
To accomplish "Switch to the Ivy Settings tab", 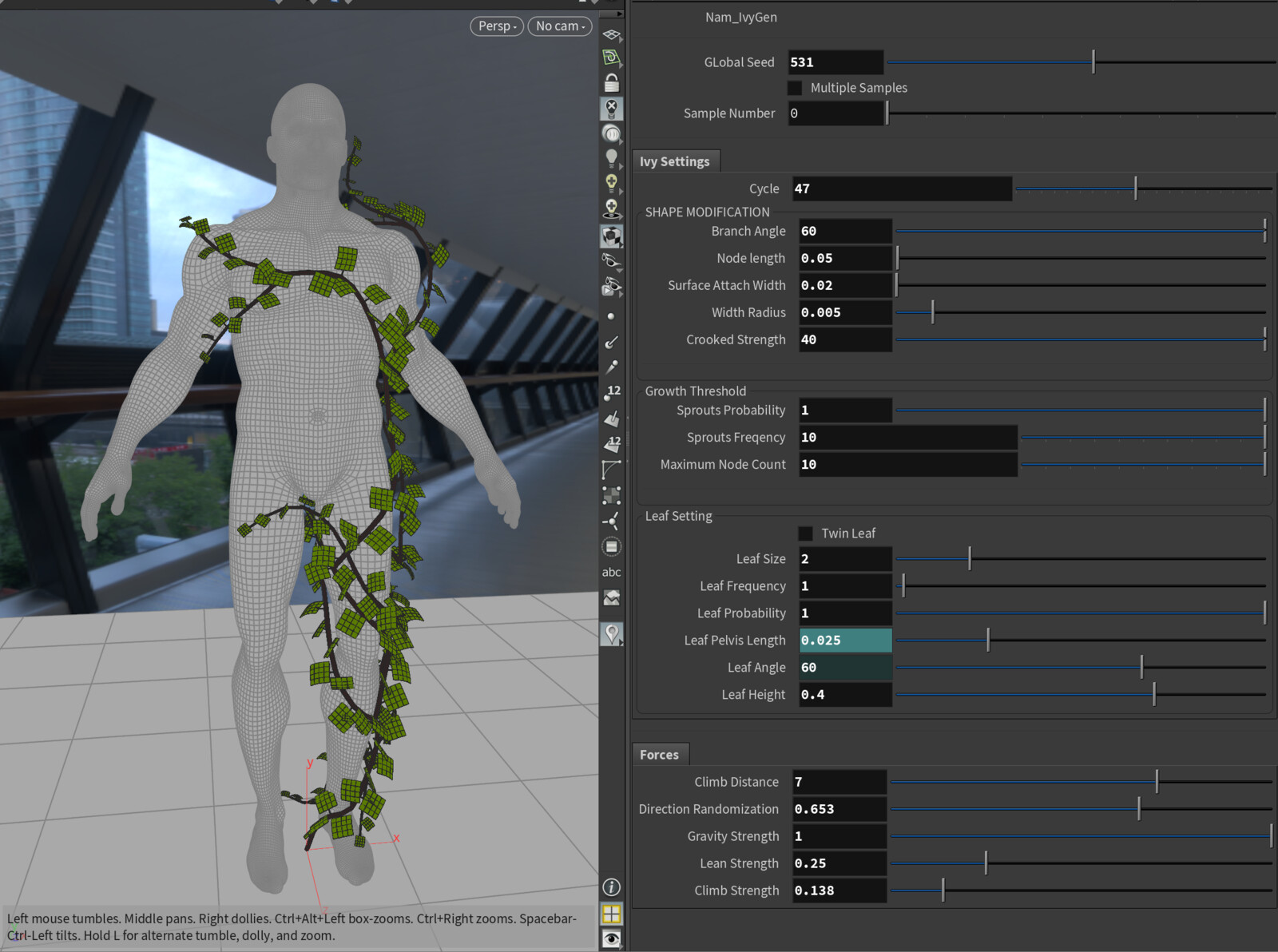I will click(x=676, y=161).
